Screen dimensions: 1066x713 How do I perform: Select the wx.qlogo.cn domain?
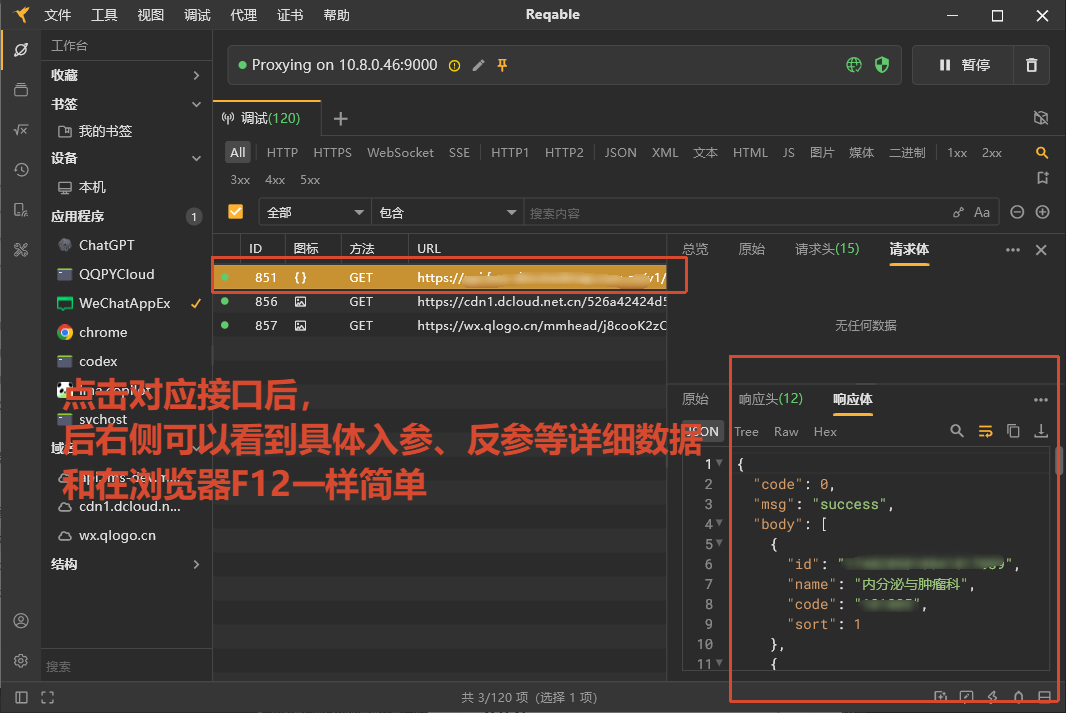[117, 536]
